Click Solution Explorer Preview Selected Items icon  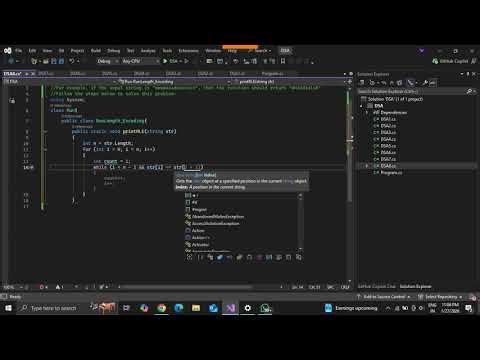coord(432,83)
